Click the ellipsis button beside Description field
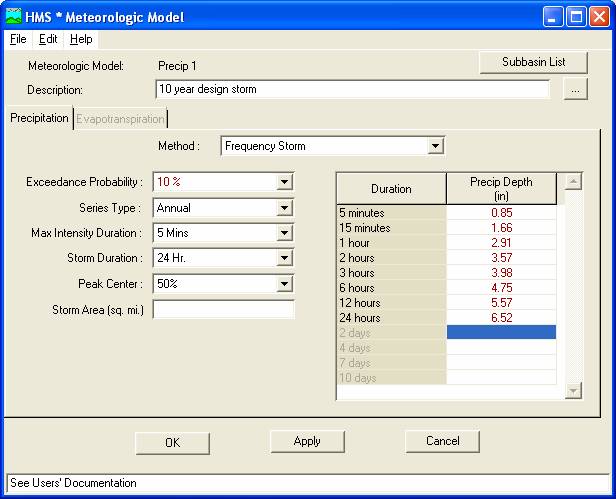 pyautogui.click(x=575, y=90)
